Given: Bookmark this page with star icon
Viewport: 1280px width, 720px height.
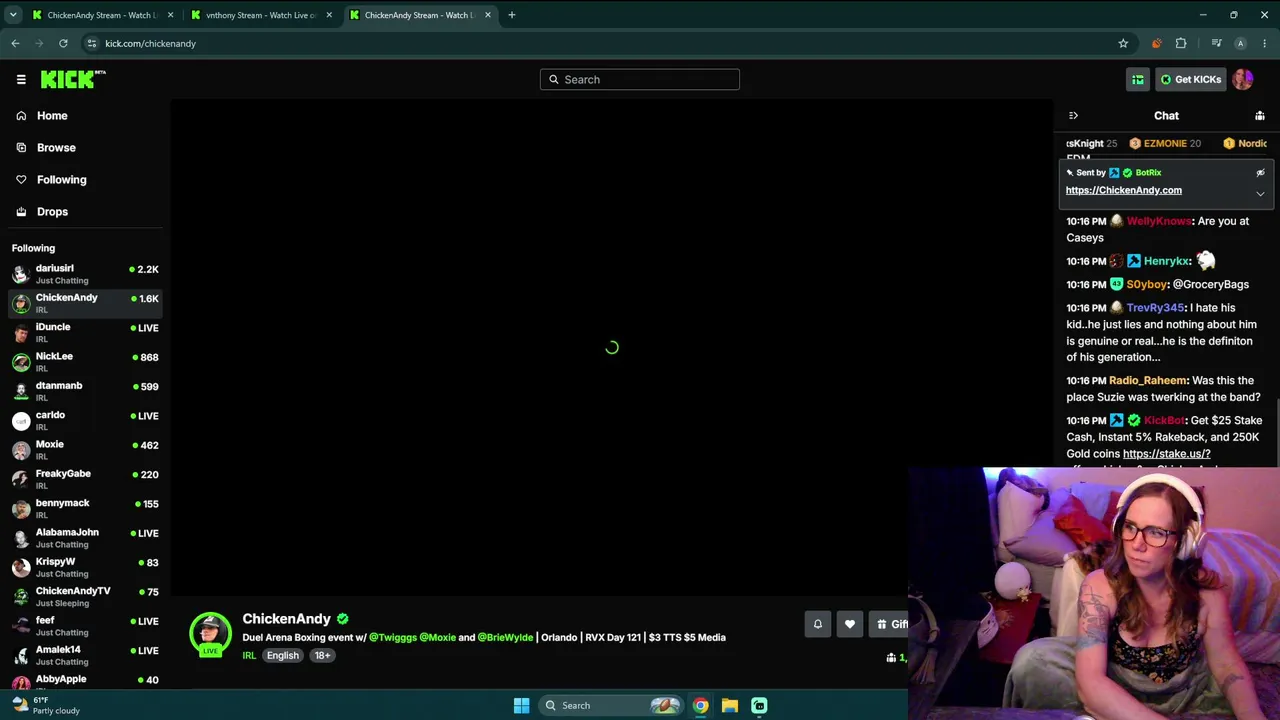Looking at the screenshot, I should coord(1123,44).
